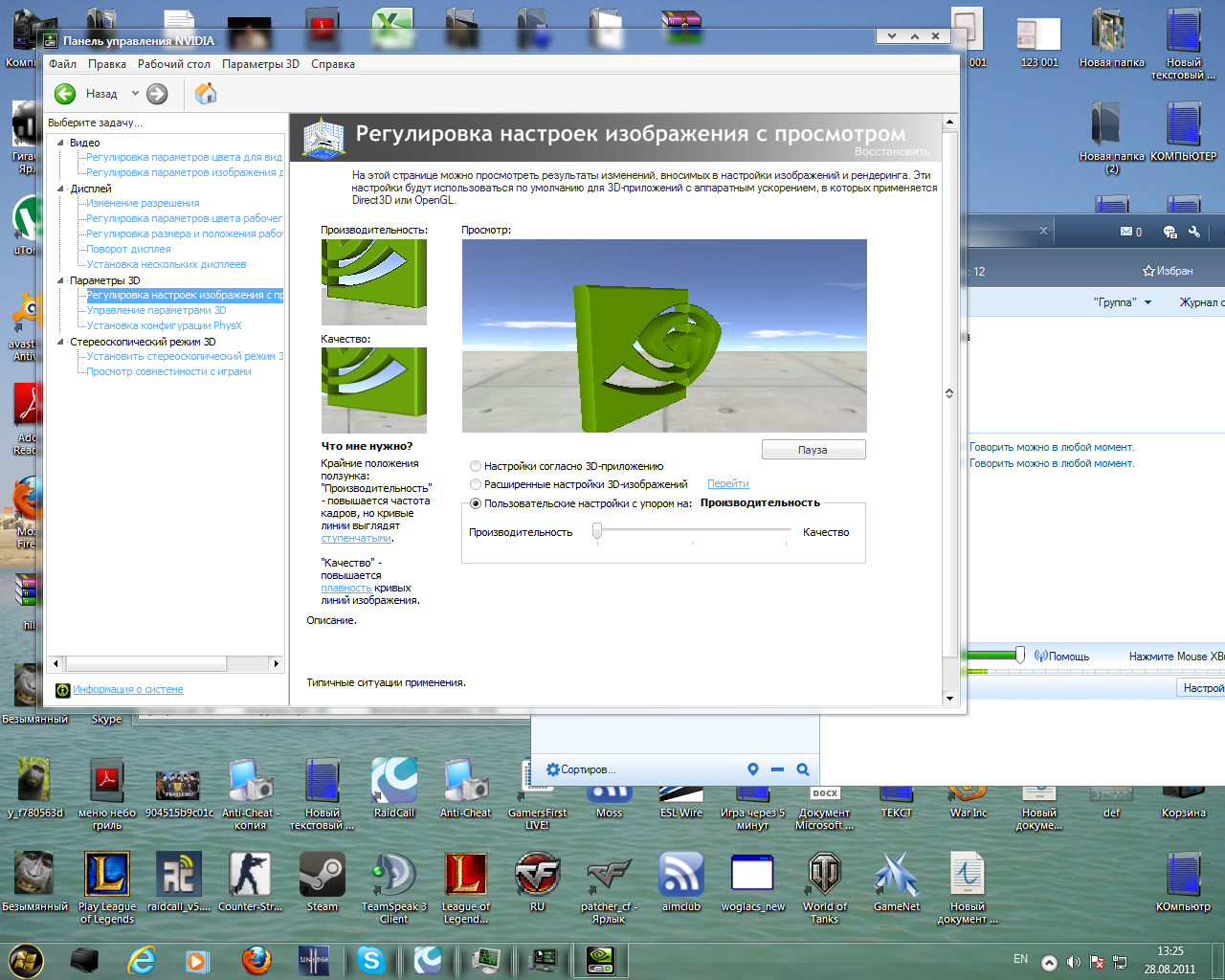Click Восстановить in the page header

pyautogui.click(x=892, y=151)
